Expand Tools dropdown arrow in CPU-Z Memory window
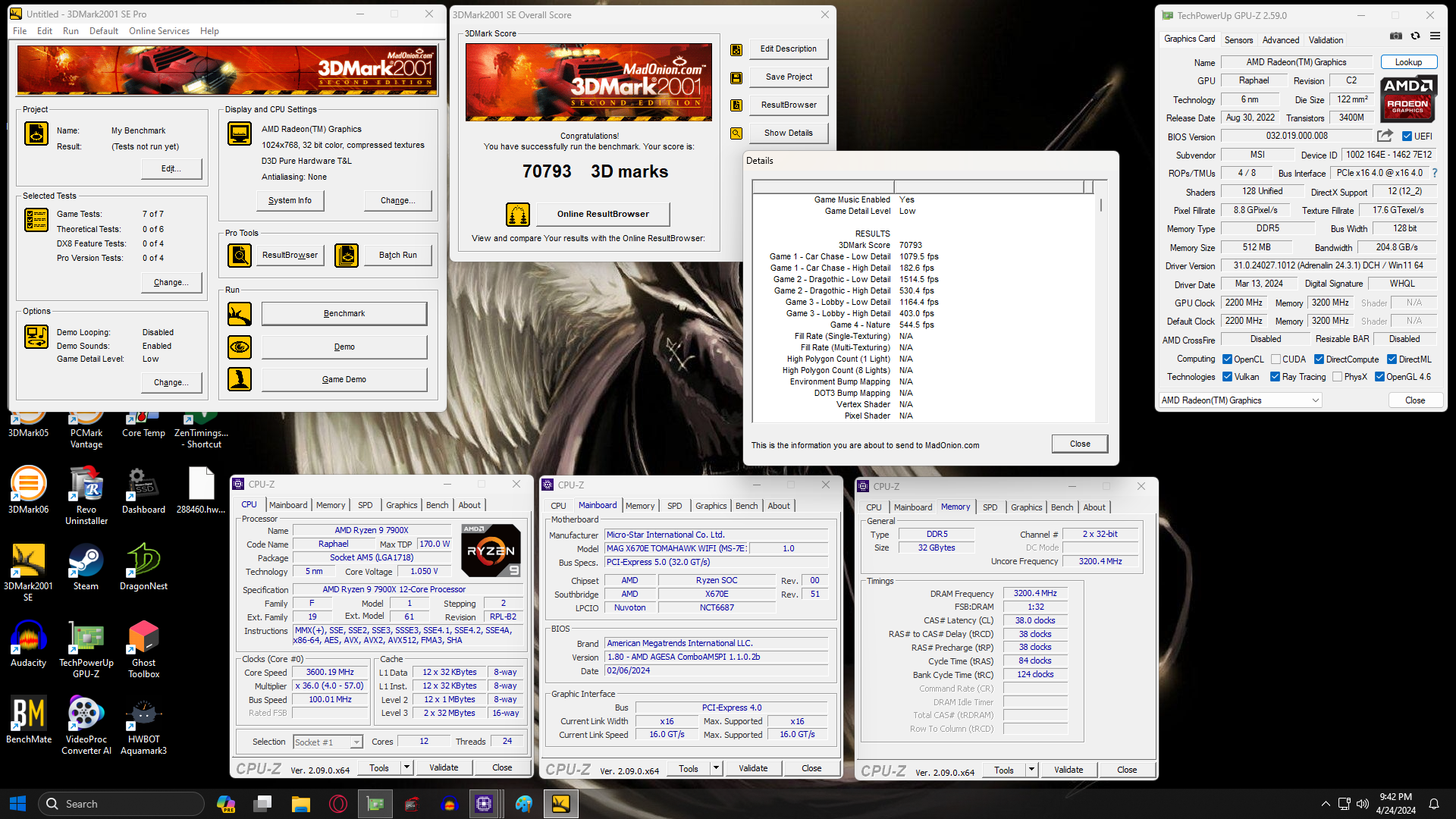Viewport: 1456px width, 819px height. pos(1031,770)
